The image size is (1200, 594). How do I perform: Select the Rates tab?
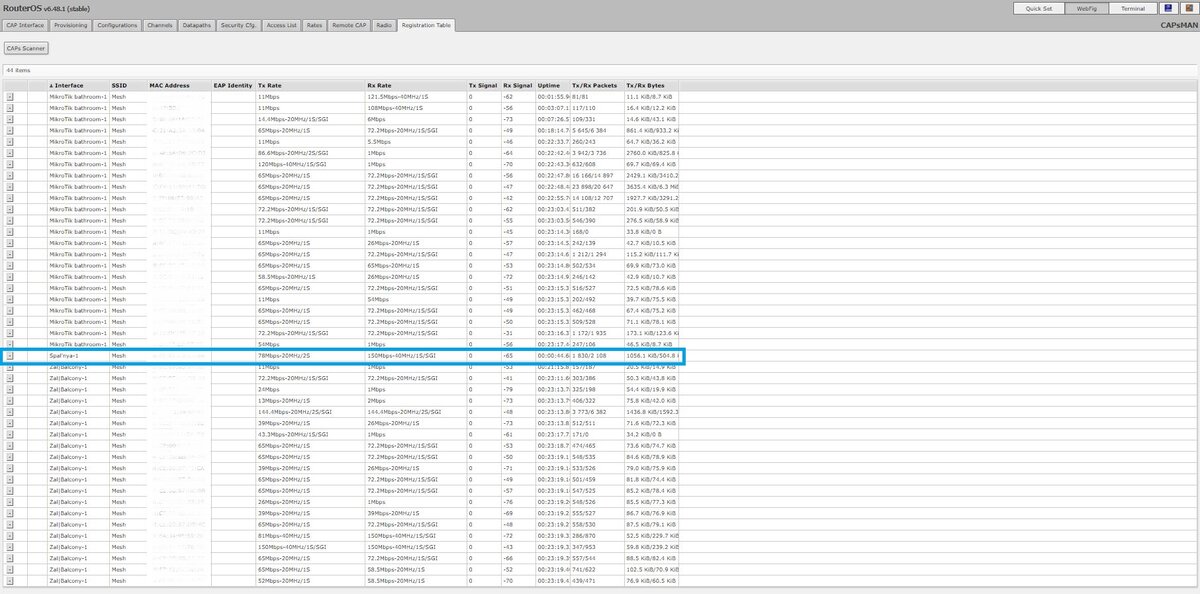coord(315,25)
